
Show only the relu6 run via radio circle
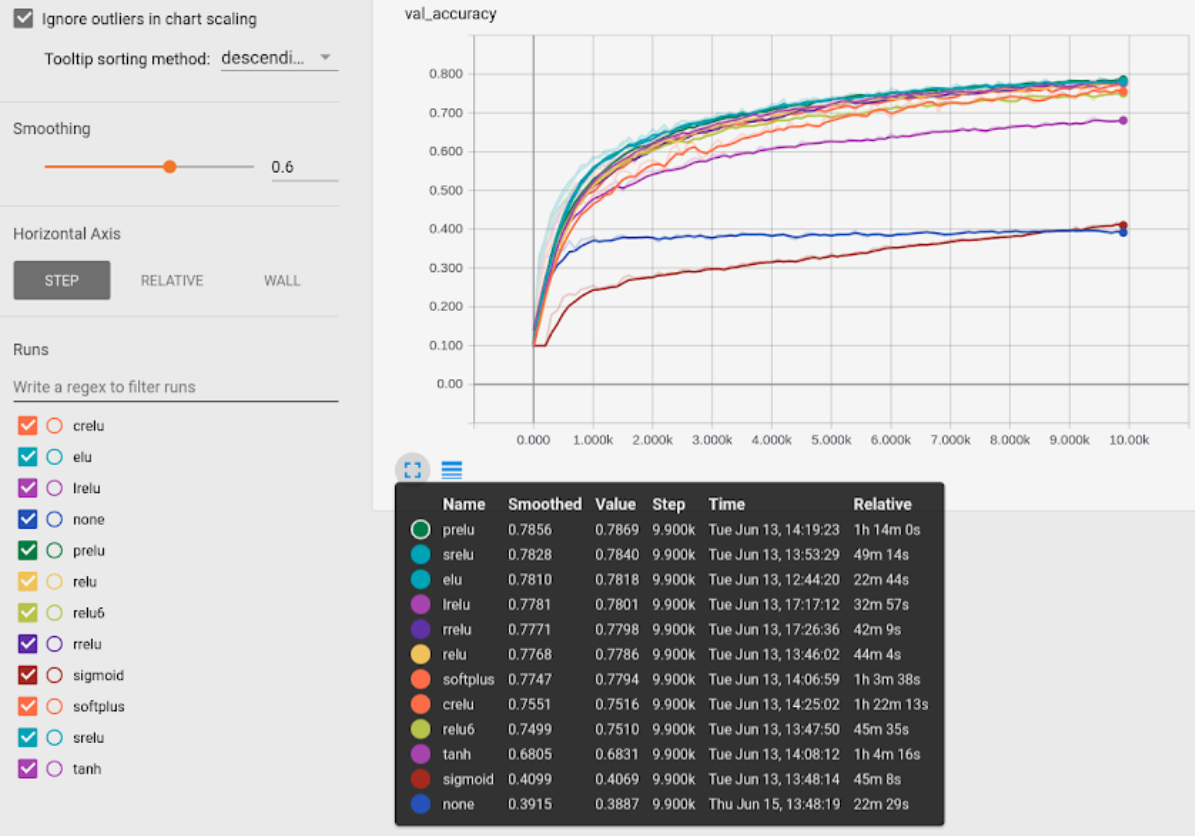point(54,613)
